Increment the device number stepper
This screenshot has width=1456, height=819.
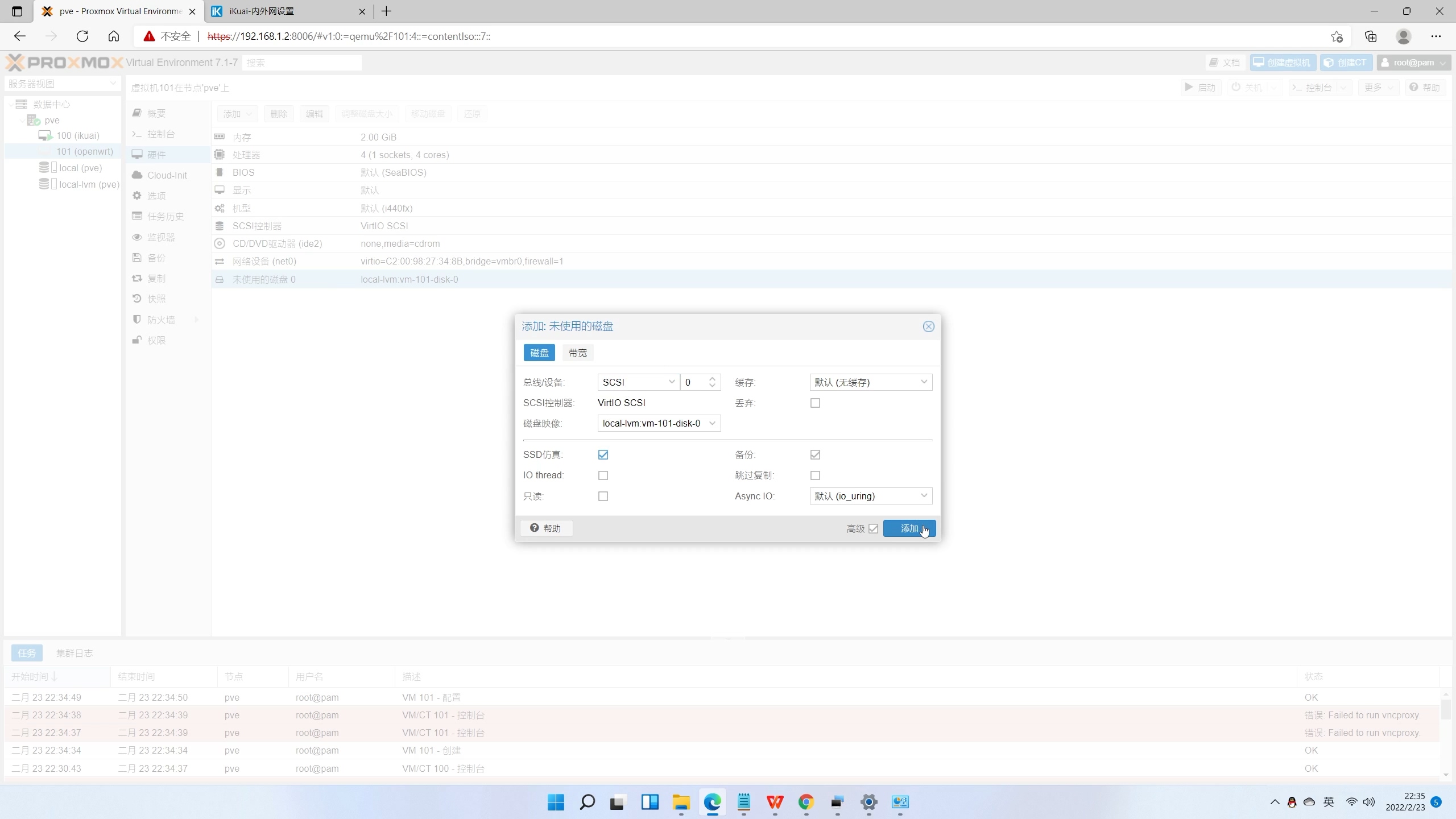(x=712, y=378)
